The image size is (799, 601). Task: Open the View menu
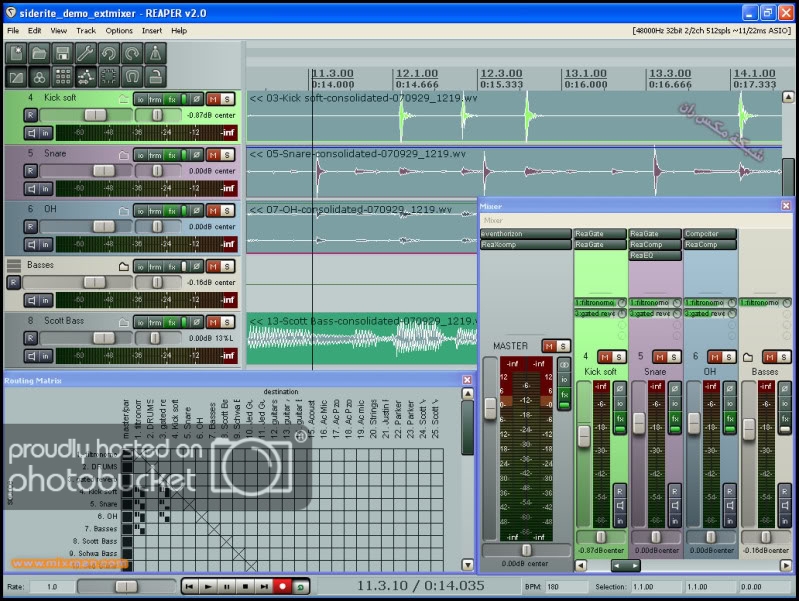tap(59, 31)
